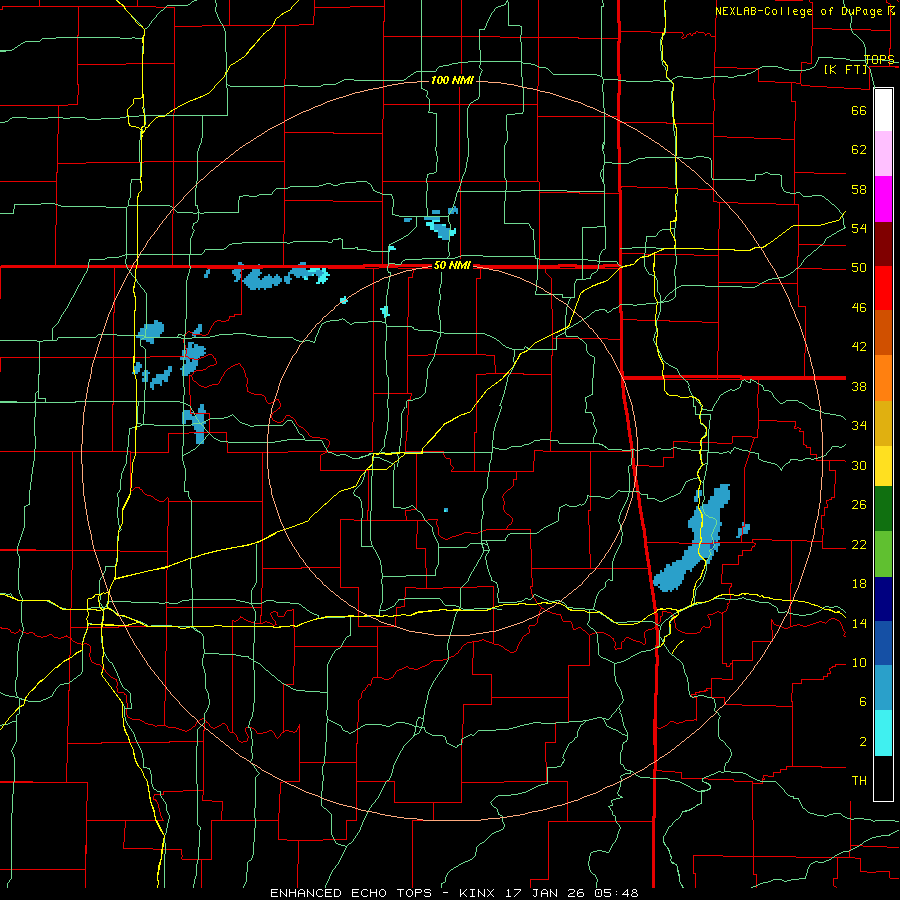Pick the light blue legend band

[x=883, y=688]
